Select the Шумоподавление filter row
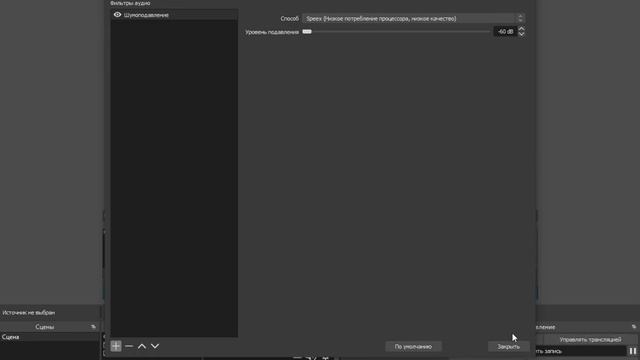 coord(174,15)
